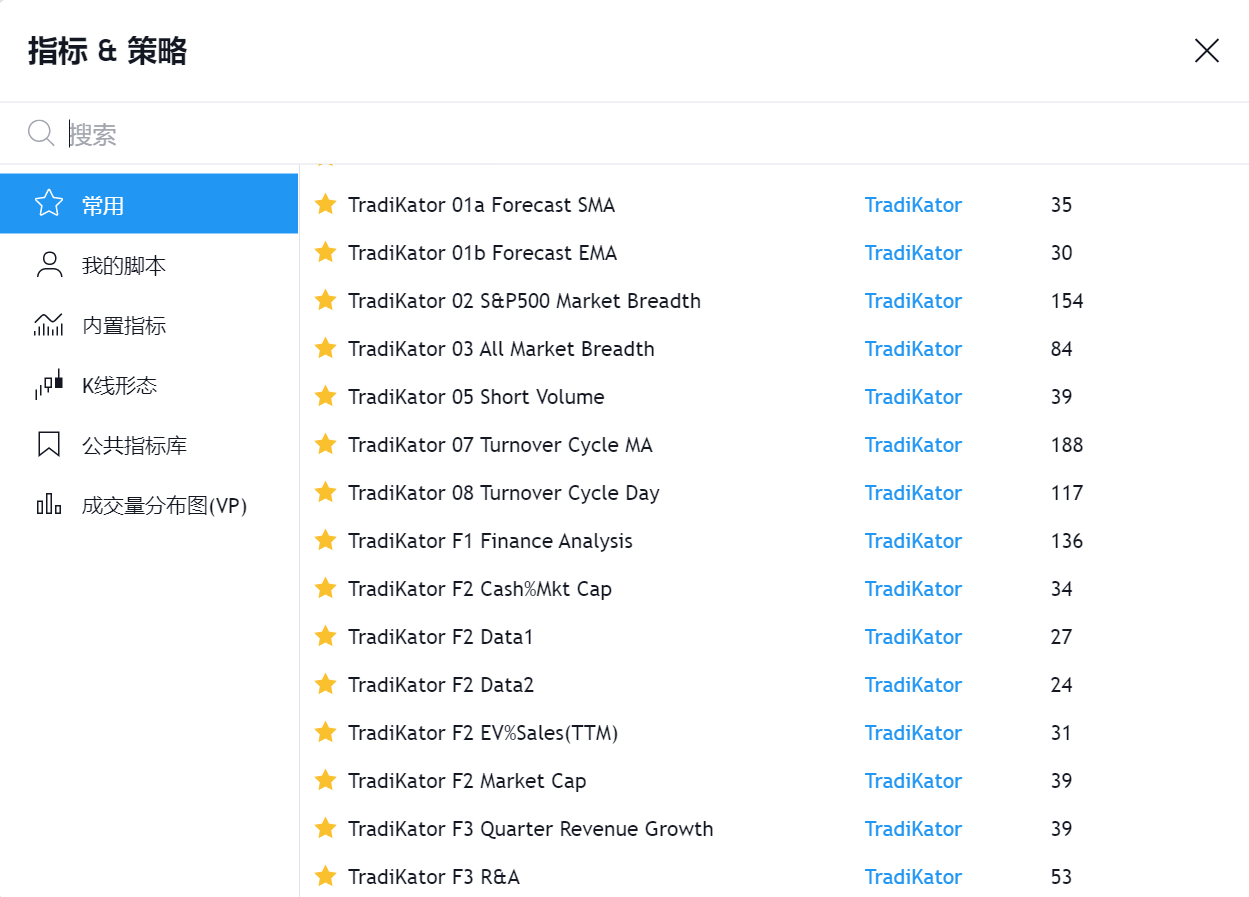Viewport: 1249px width, 897px height.
Task: Open the 常用 favorites category
Action: click(149, 205)
